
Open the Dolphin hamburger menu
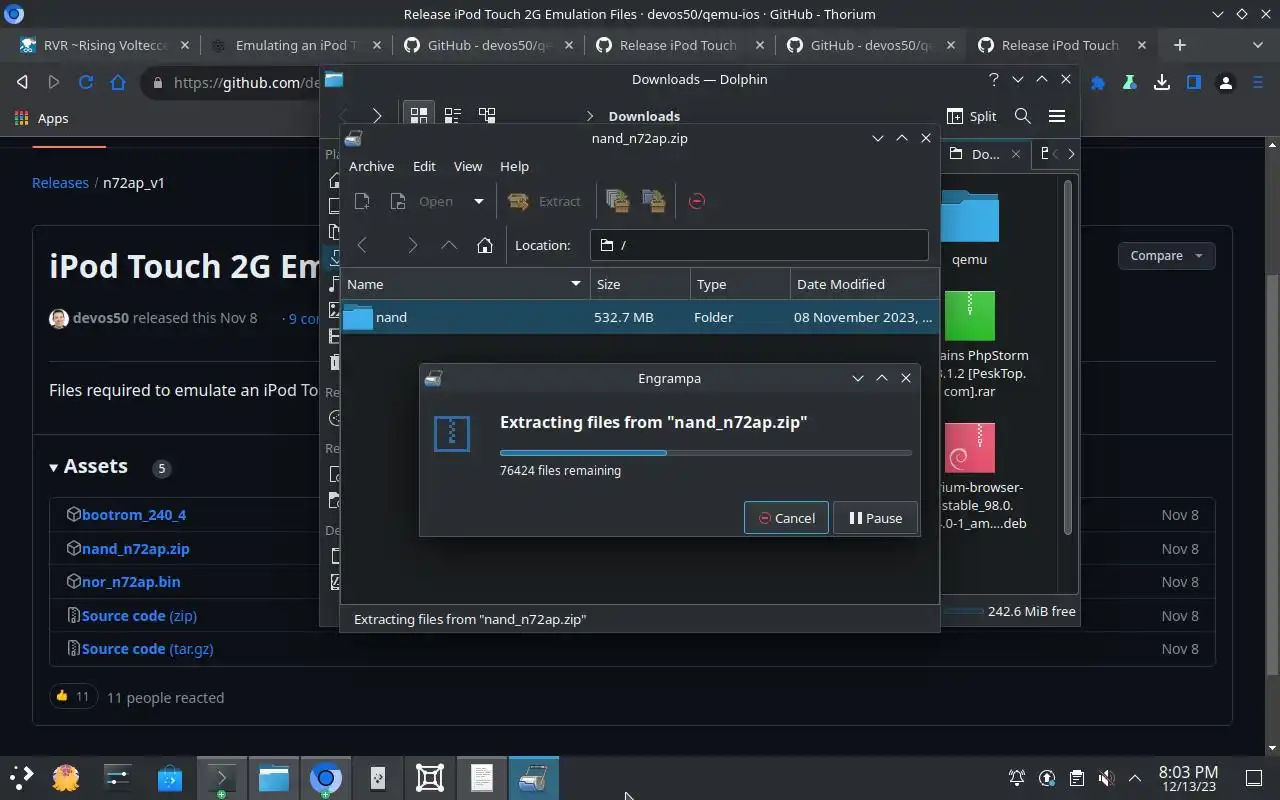coord(1056,116)
